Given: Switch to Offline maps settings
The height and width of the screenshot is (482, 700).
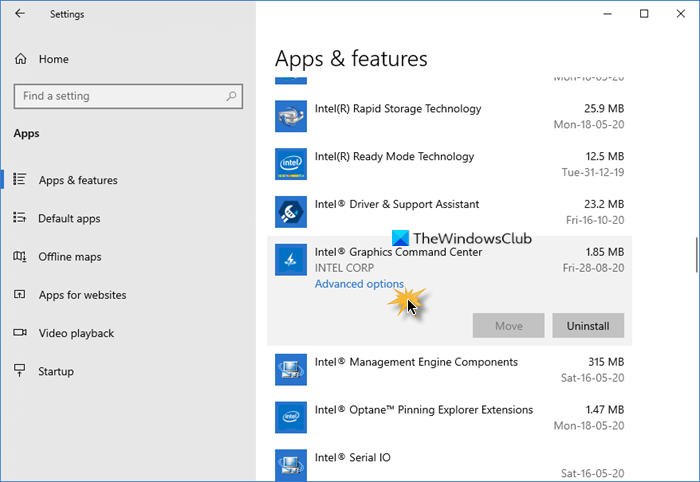Looking at the screenshot, I should (x=70, y=257).
